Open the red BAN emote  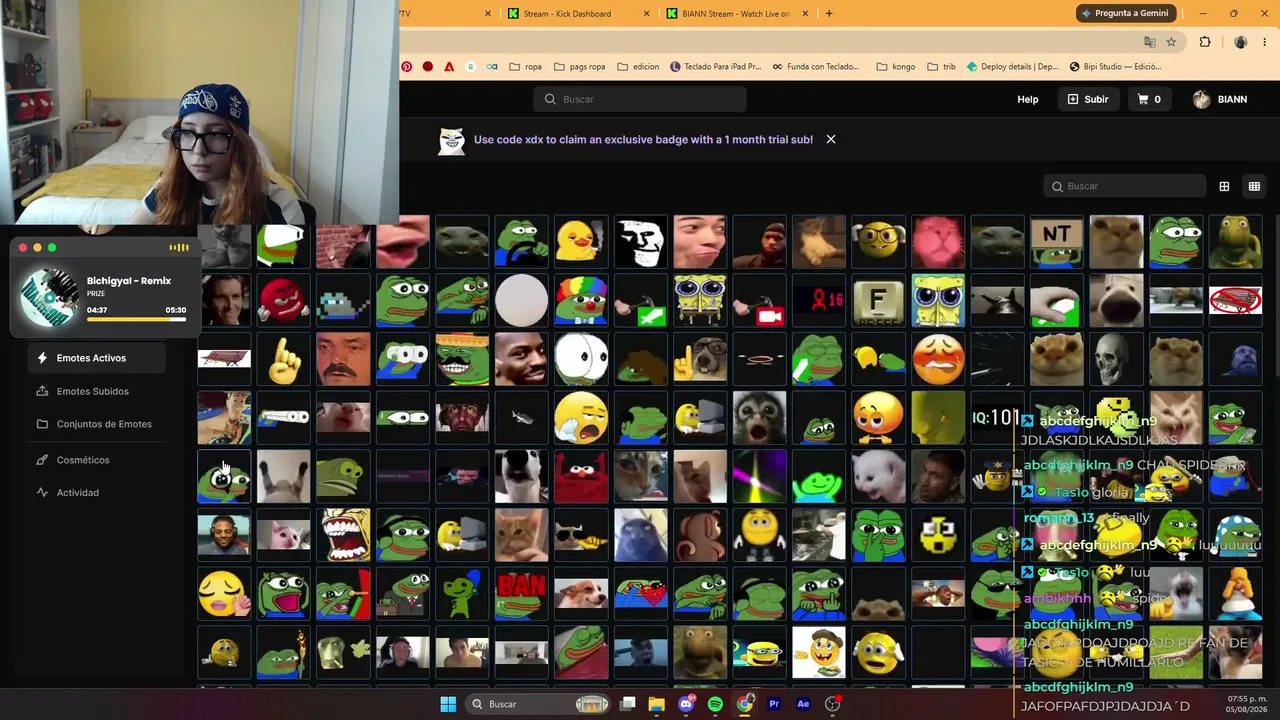(522, 594)
